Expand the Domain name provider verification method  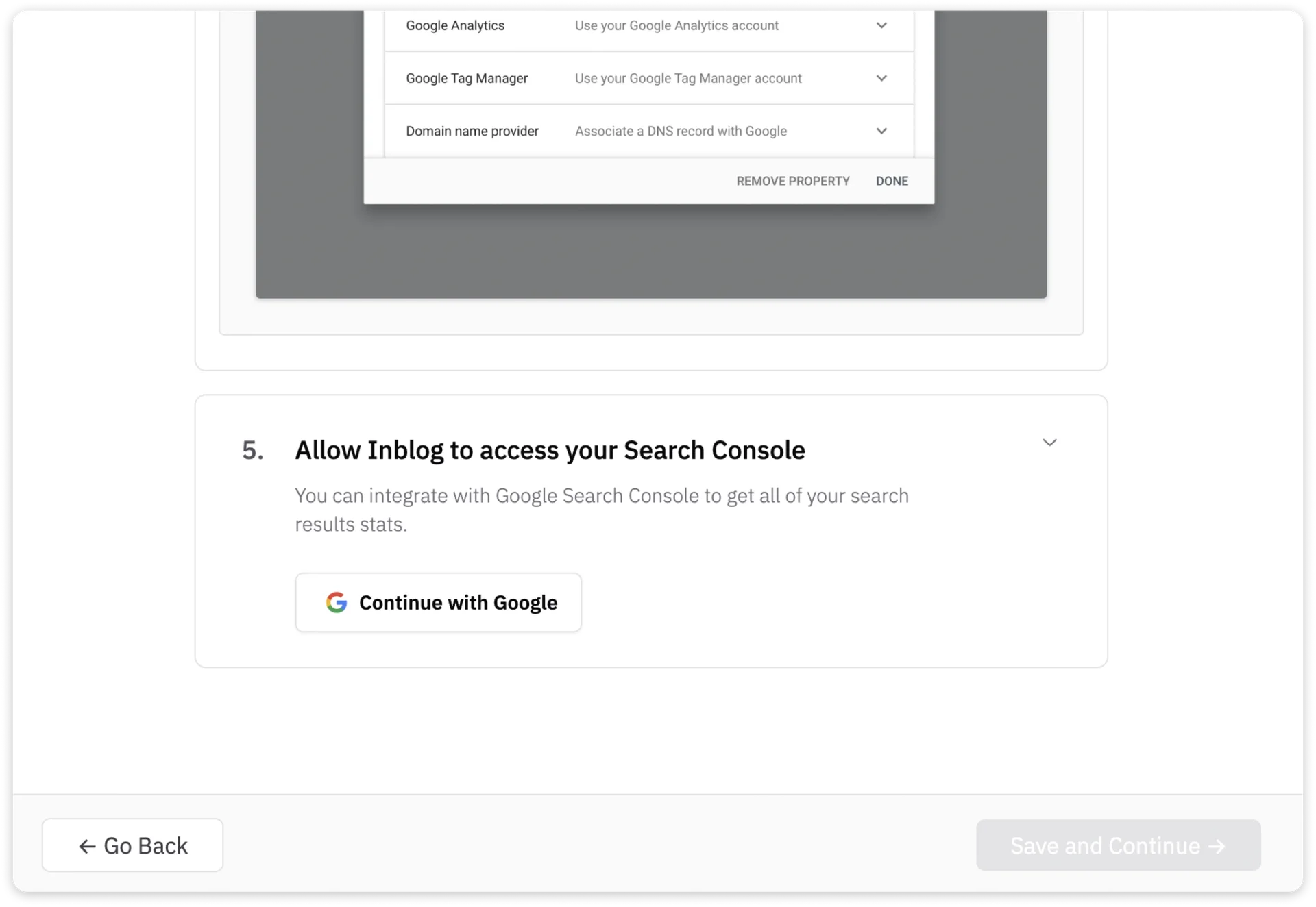click(x=881, y=130)
